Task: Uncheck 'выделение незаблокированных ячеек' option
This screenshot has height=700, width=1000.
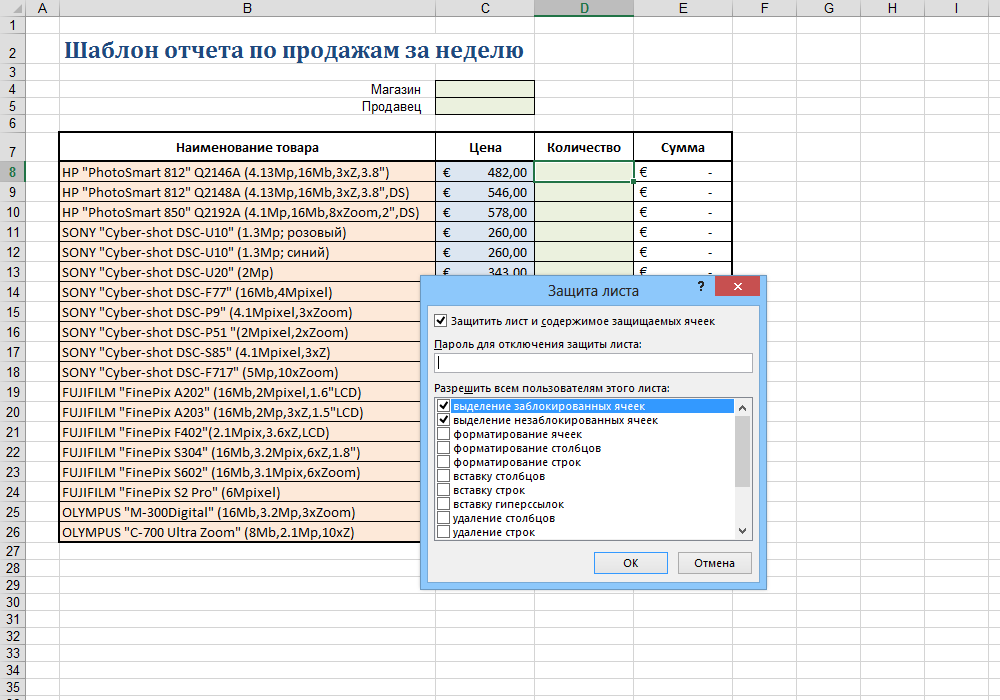Action: (444, 420)
